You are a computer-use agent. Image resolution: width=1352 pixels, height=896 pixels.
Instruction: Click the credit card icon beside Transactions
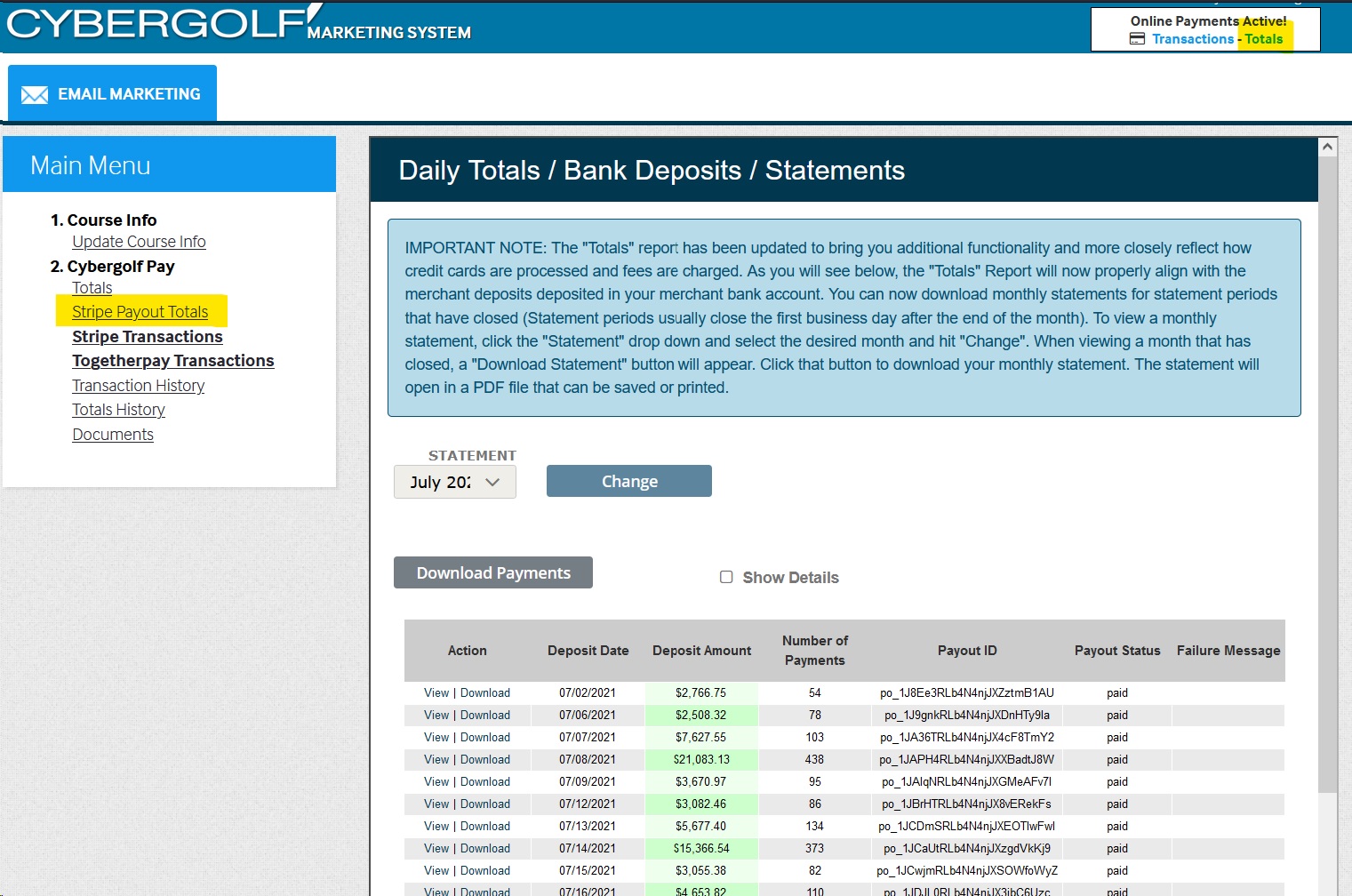pyautogui.click(x=1137, y=39)
